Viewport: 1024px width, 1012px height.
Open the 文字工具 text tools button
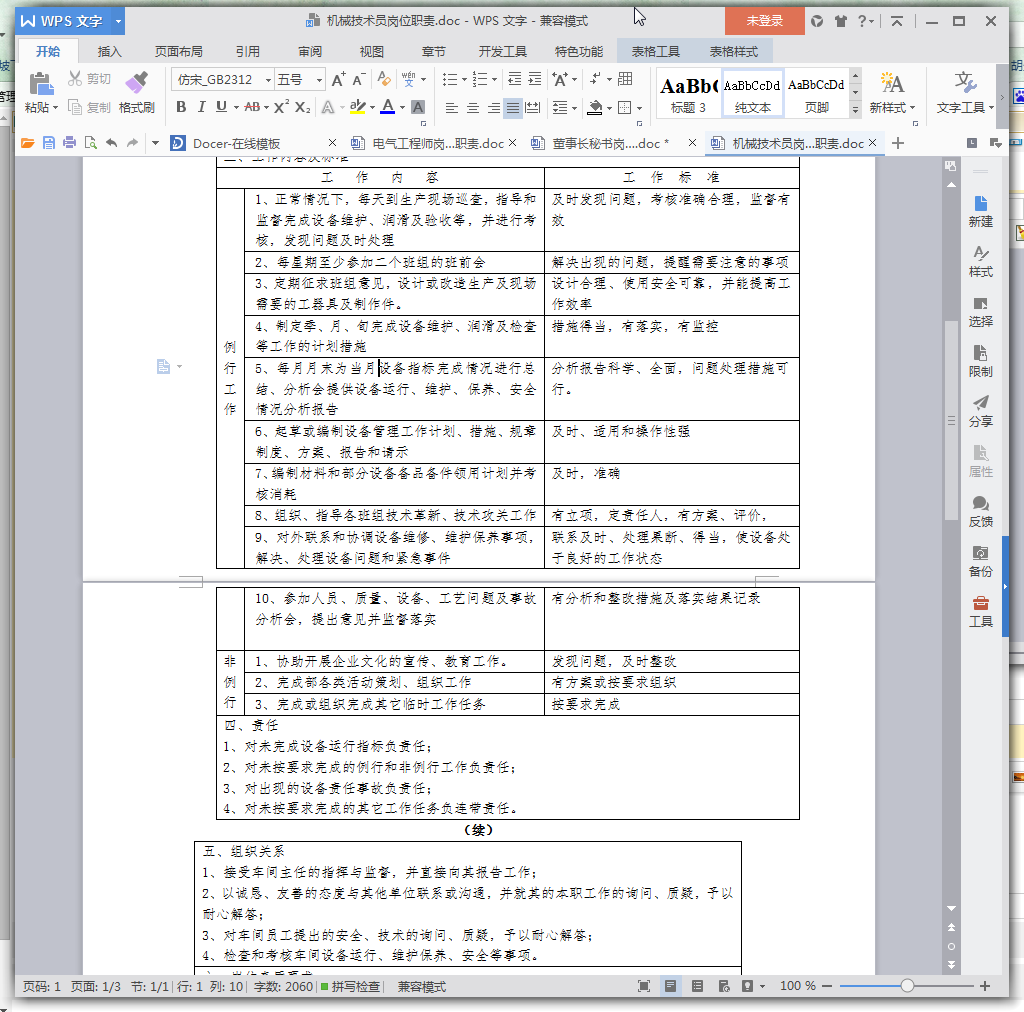point(965,93)
